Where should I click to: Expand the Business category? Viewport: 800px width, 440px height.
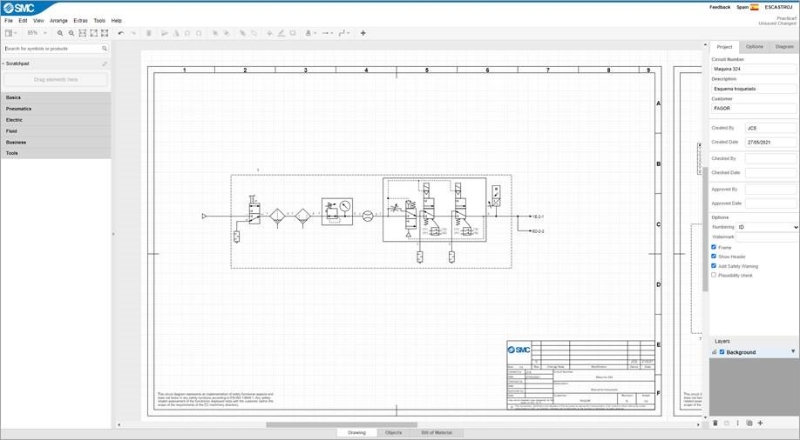pyautogui.click(x=56, y=142)
